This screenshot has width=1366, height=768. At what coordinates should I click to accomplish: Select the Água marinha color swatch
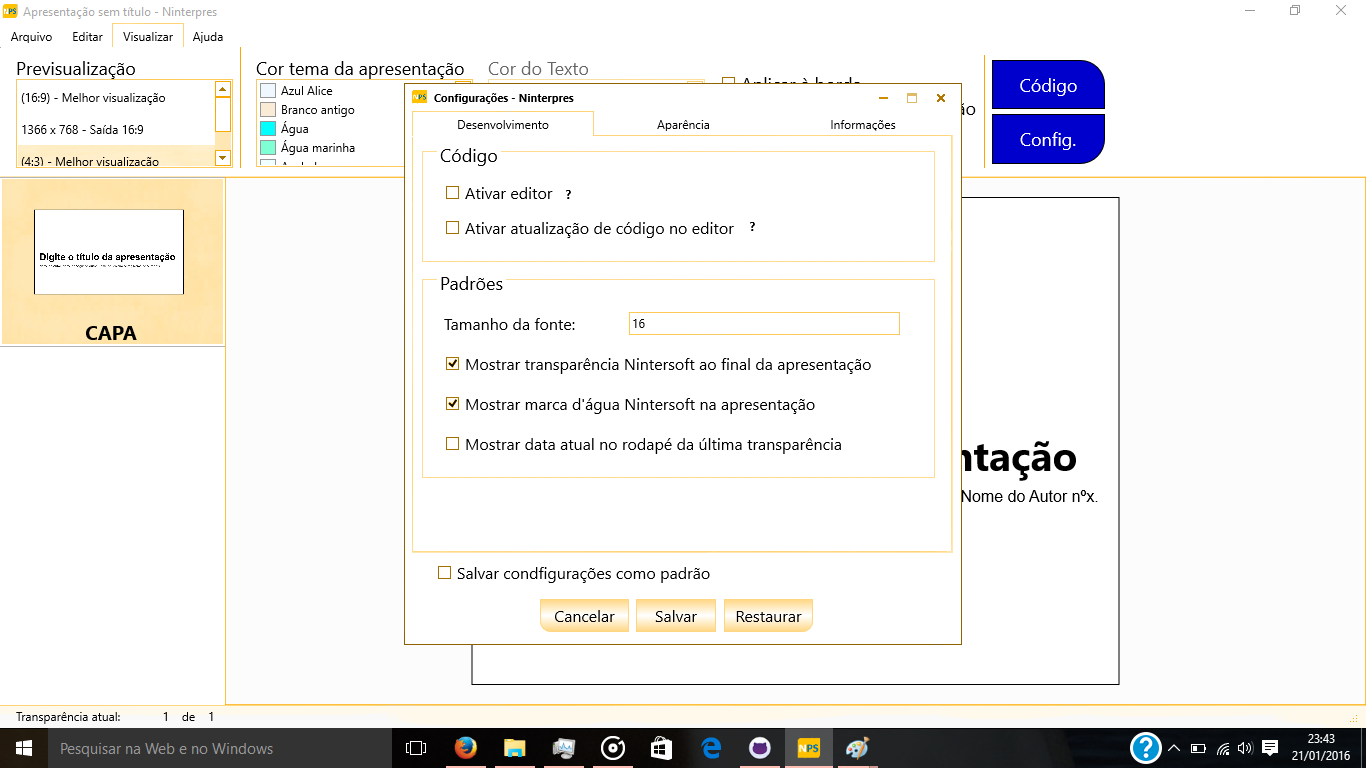[268, 148]
